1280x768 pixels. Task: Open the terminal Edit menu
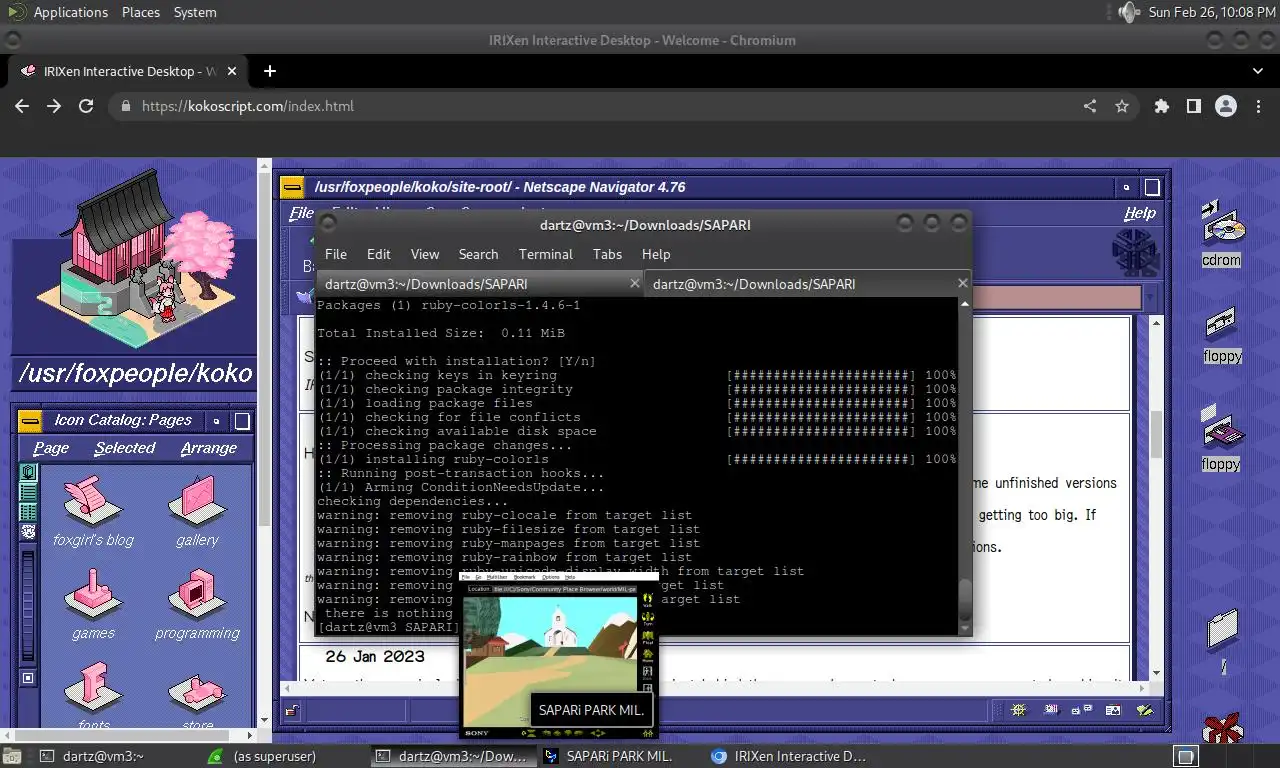pos(378,254)
